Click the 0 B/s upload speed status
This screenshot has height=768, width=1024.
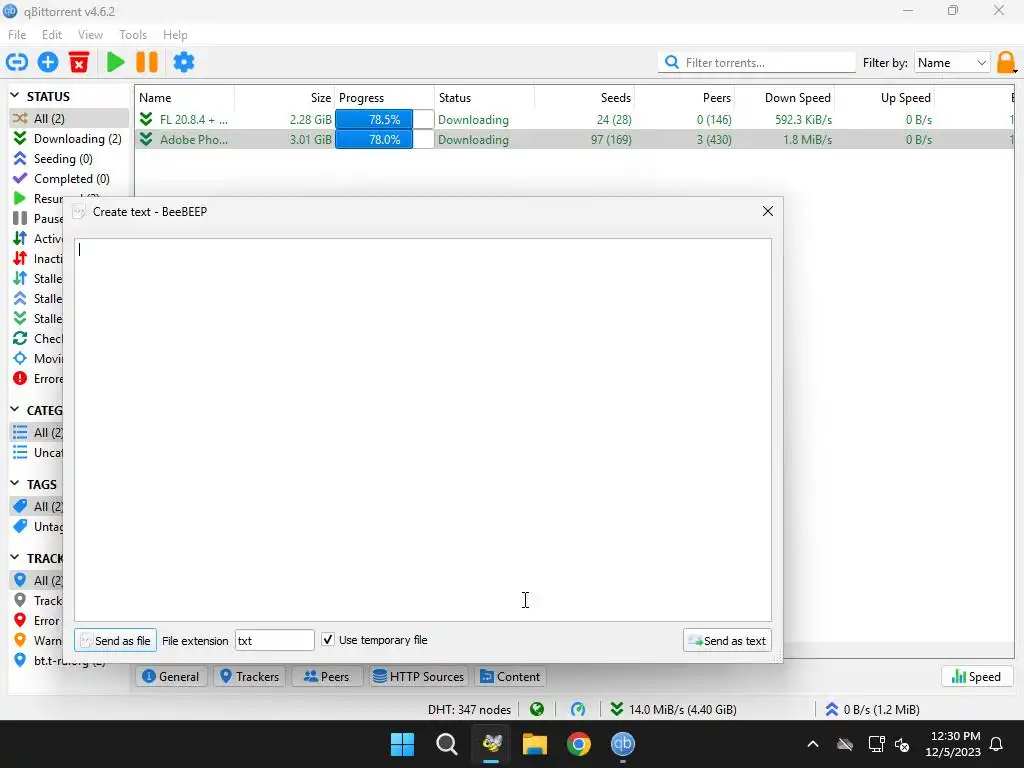[872, 709]
